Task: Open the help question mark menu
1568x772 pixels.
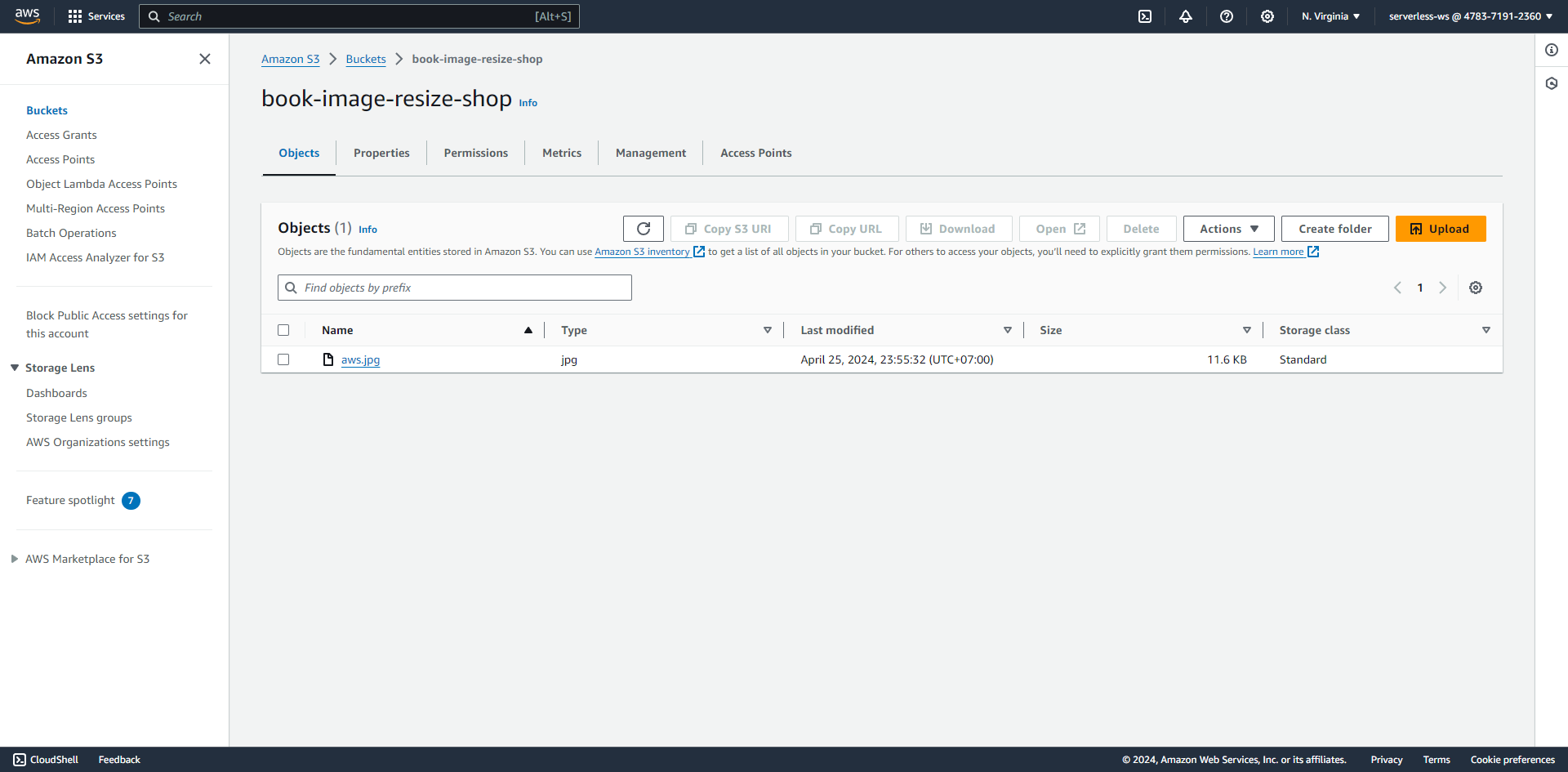Action: coord(1227,16)
